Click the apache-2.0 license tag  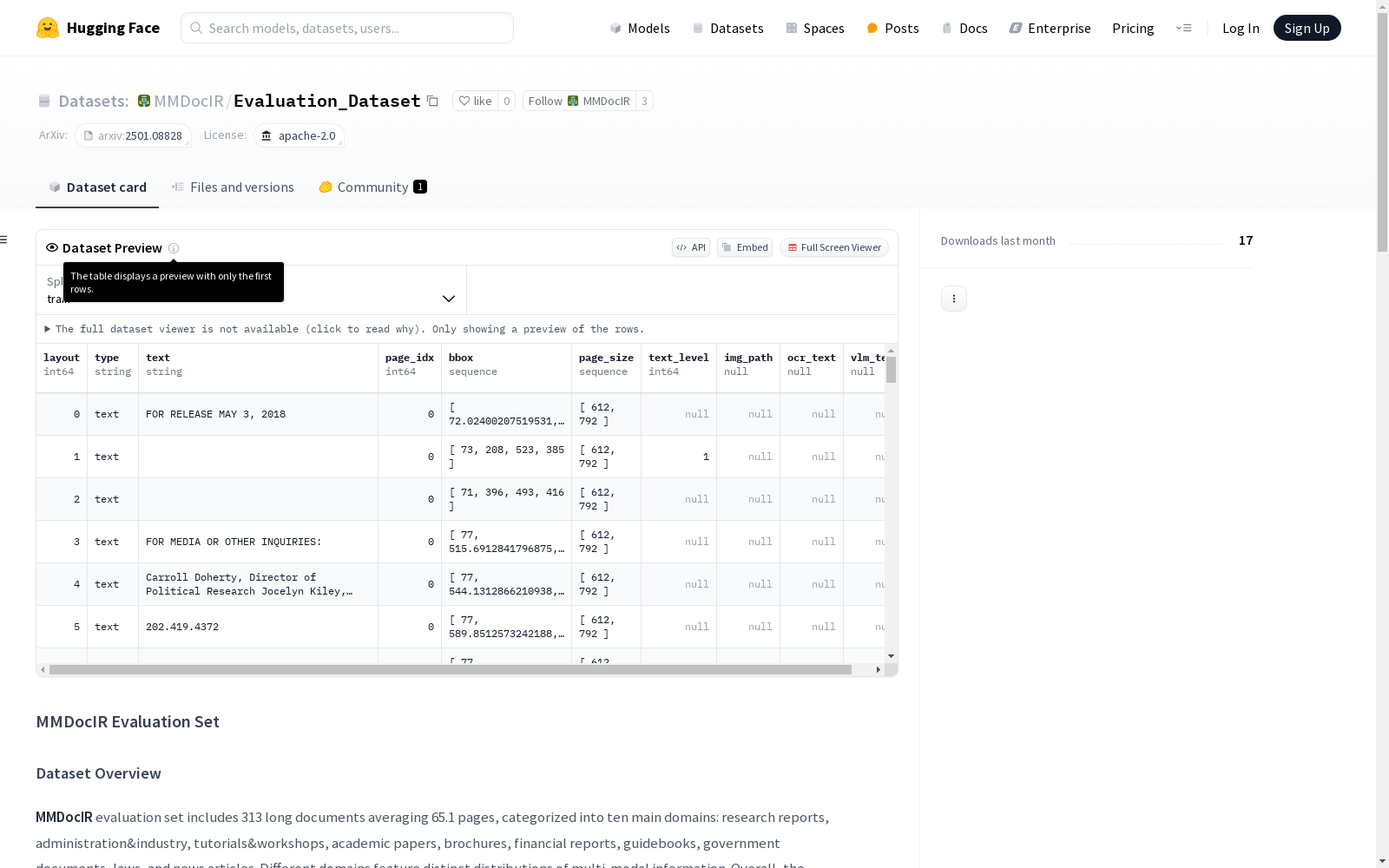coord(299,135)
